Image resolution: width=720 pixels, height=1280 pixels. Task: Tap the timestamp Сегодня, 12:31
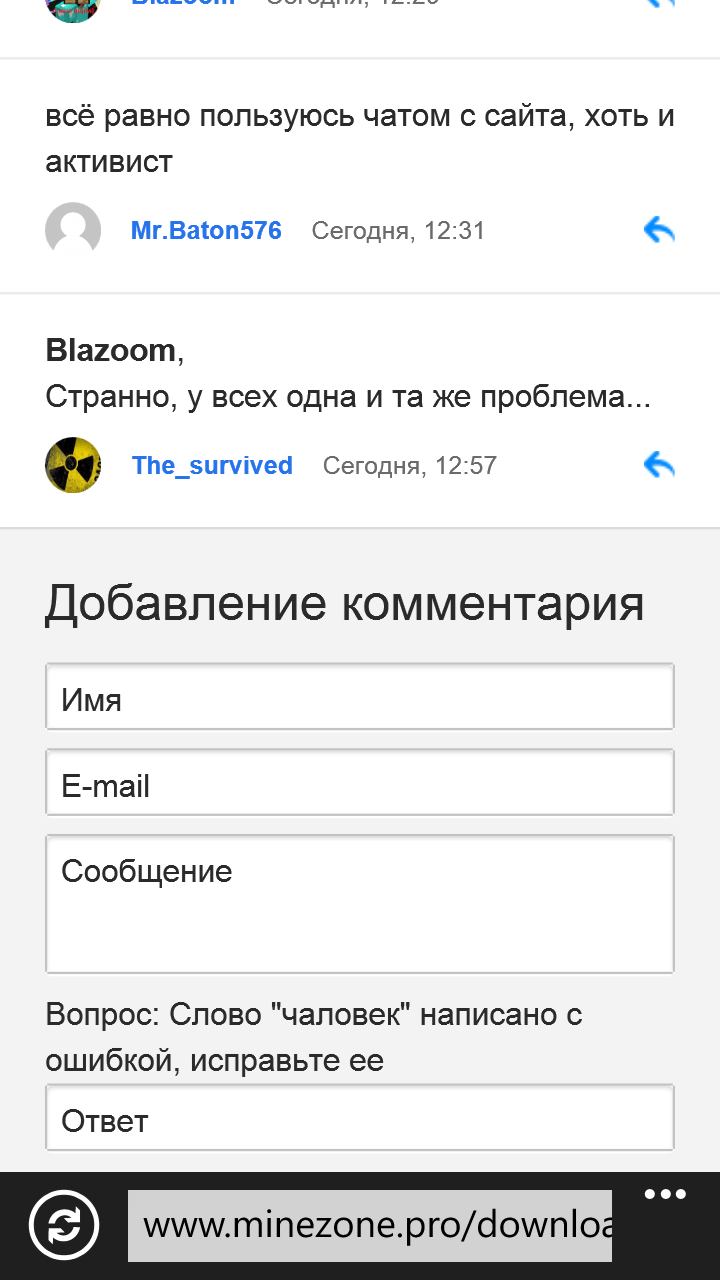click(398, 231)
